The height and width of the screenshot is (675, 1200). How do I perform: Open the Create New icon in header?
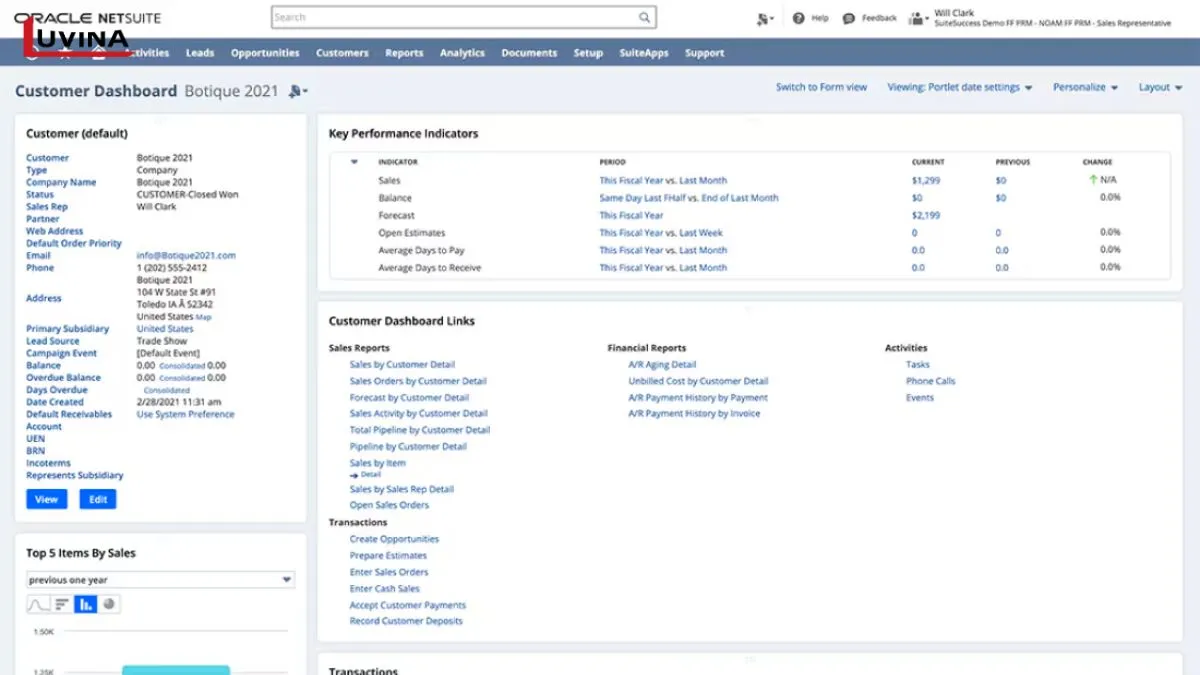coord(765,18)
